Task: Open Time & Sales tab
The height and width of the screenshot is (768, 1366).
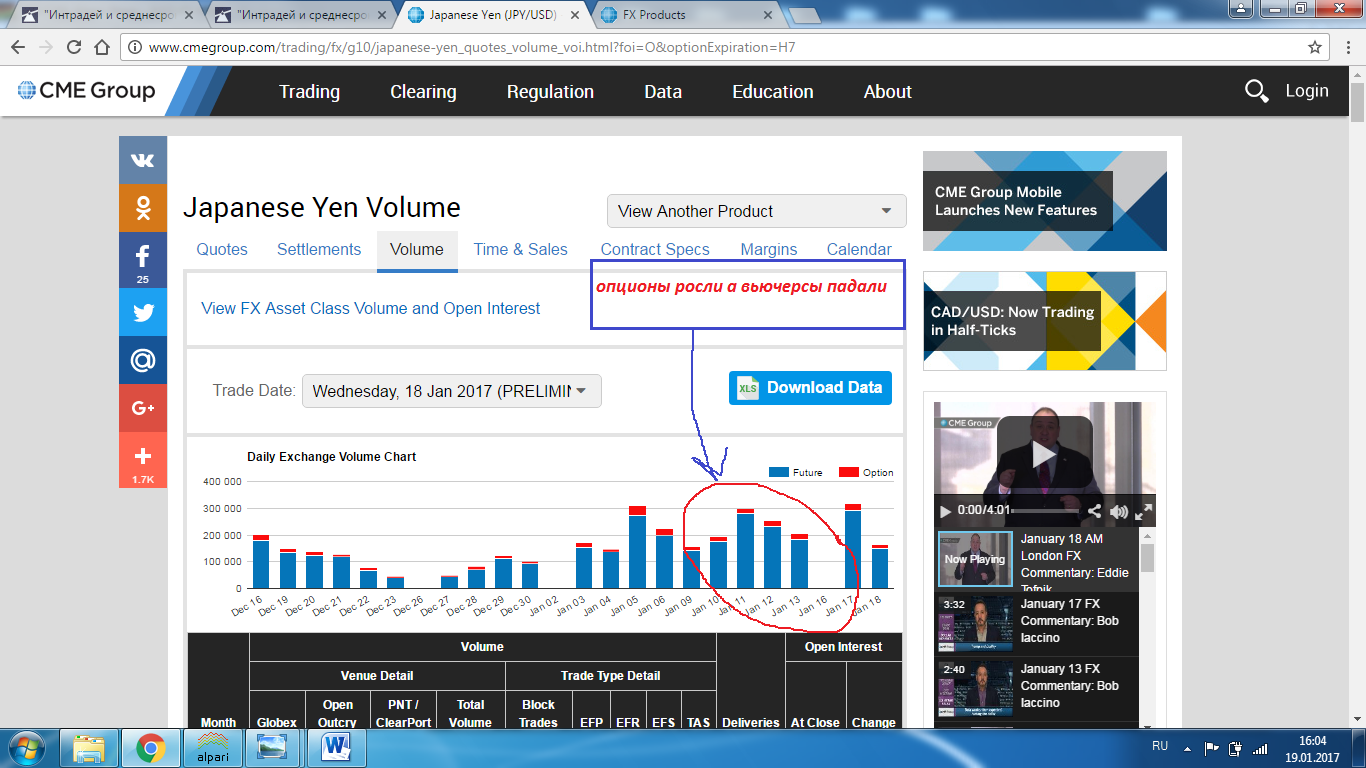Action: (520, 250)
